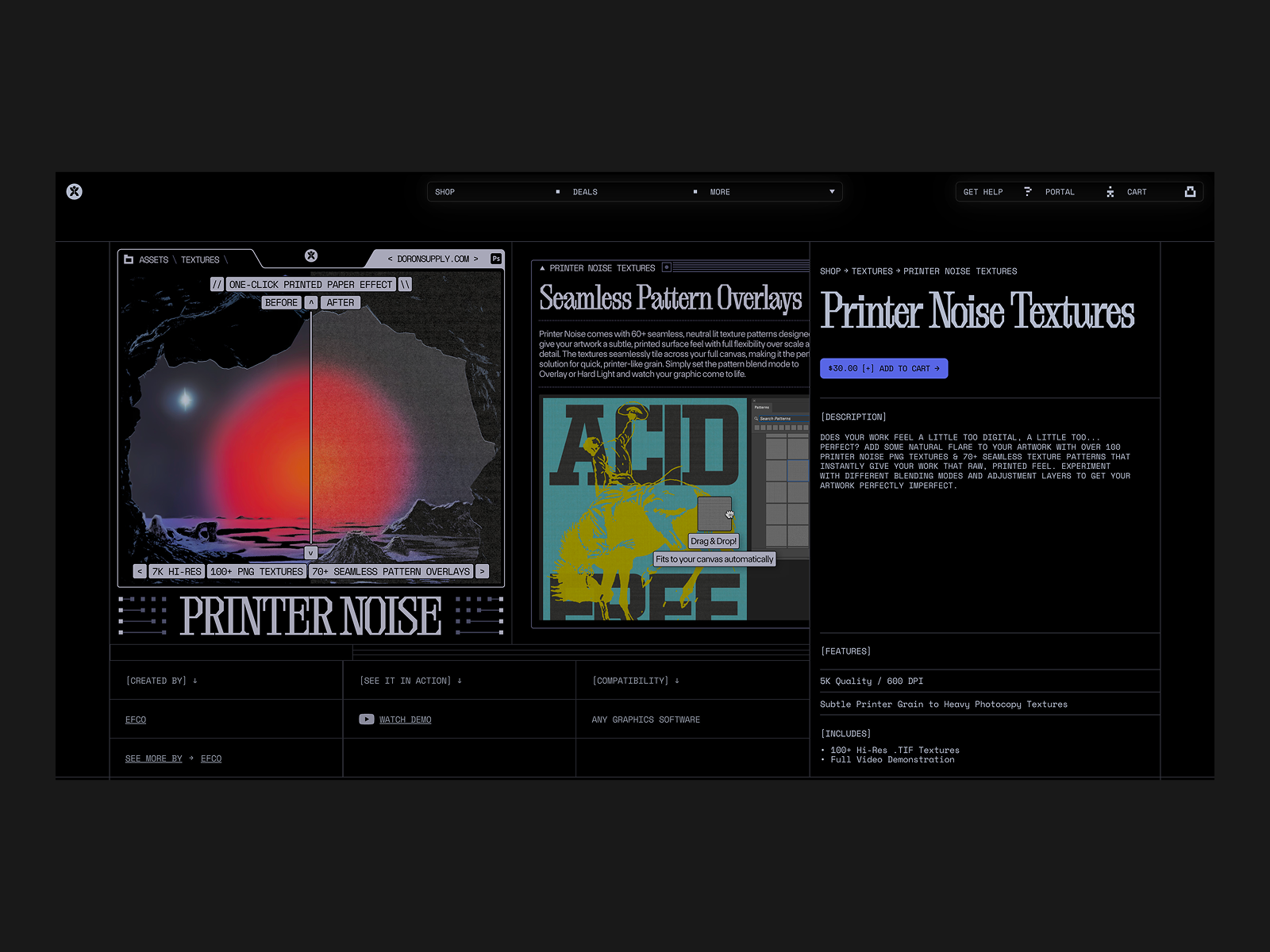Click Full Video Demonstration bullet
The width and height of the screenshot is (1270, 952).
(x=892, y=760)
